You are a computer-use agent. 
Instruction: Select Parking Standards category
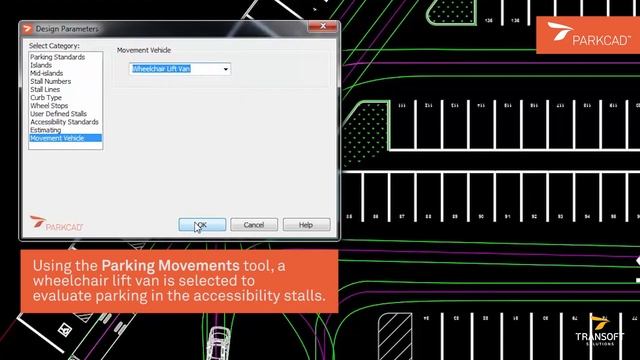tap(58, 57)
